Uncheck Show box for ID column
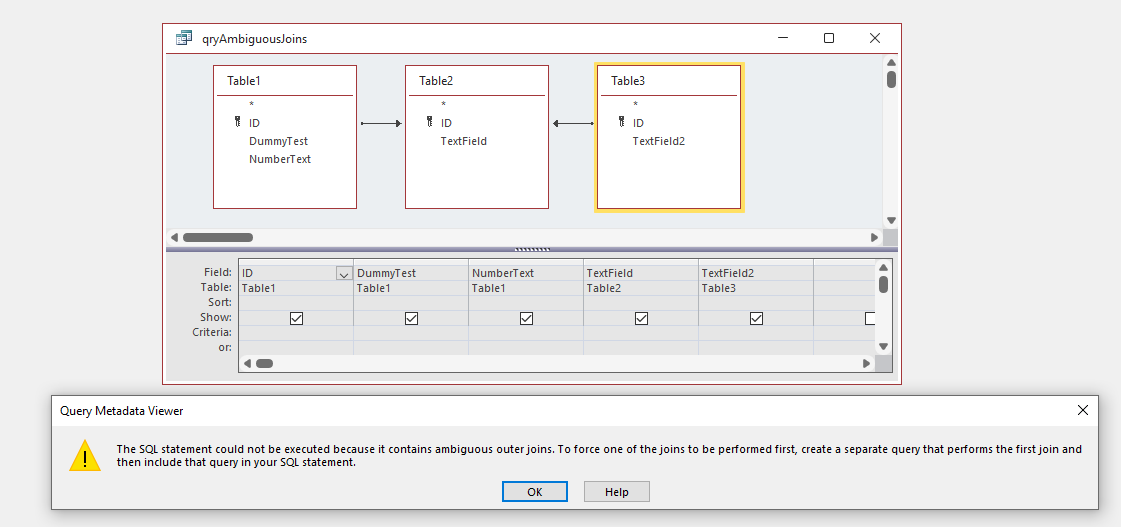This screenshot has height=527, width=1121. (x=297, y=318)
